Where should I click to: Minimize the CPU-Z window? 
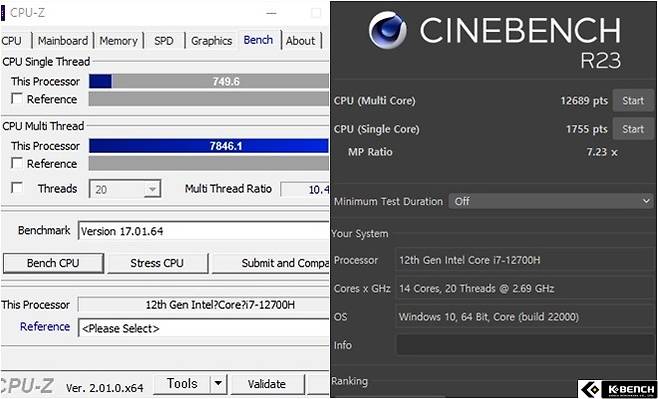[x=272, y=13]
